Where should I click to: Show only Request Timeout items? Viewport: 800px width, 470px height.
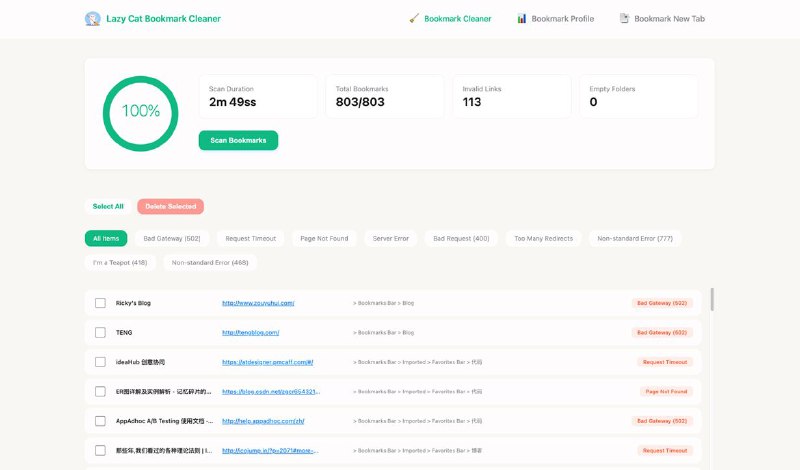pyautogui.click(x=250, y=238)
